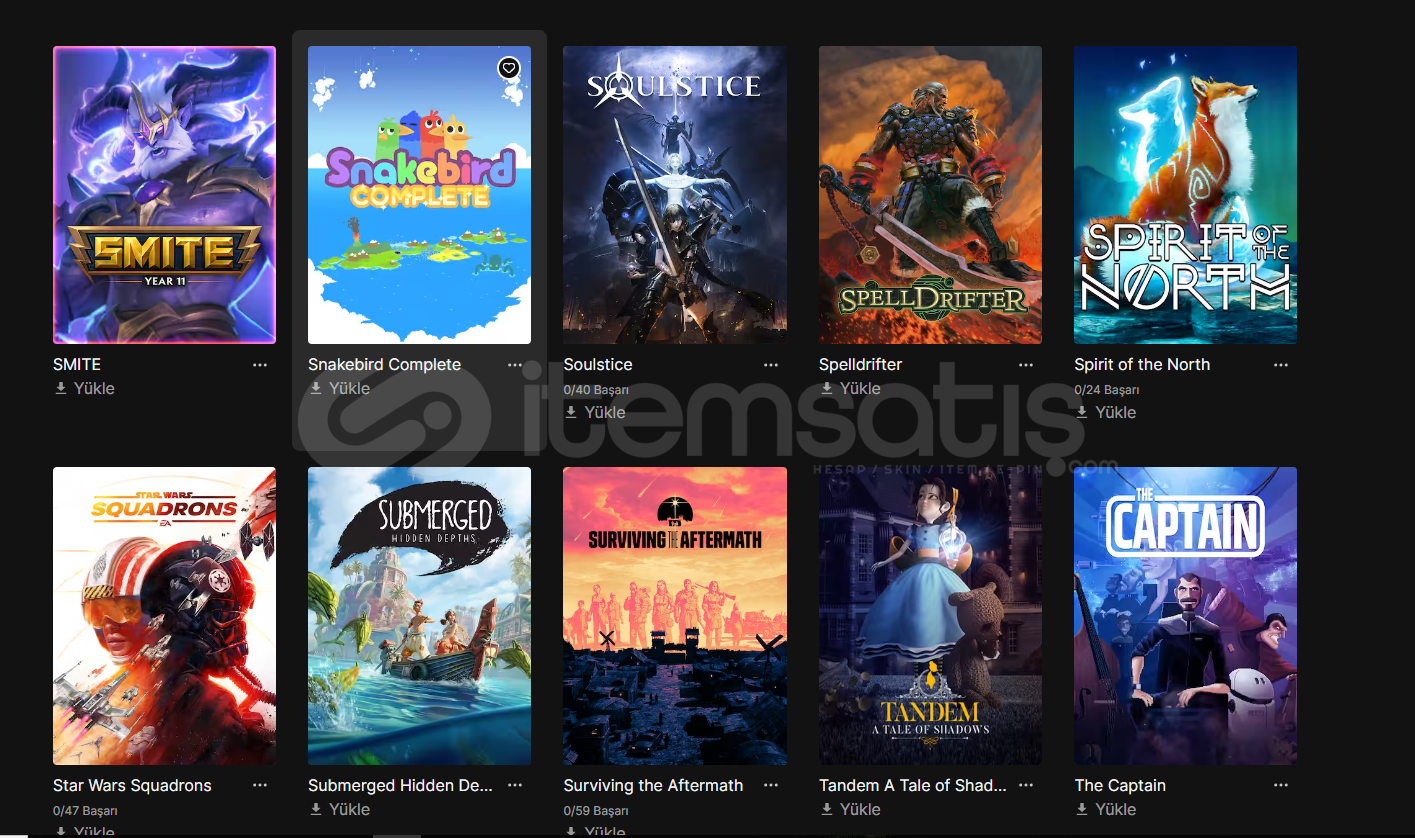Click Yükle under Submerged Hidden Depths
Screen dimensions: 1415x838
(350, 809)
